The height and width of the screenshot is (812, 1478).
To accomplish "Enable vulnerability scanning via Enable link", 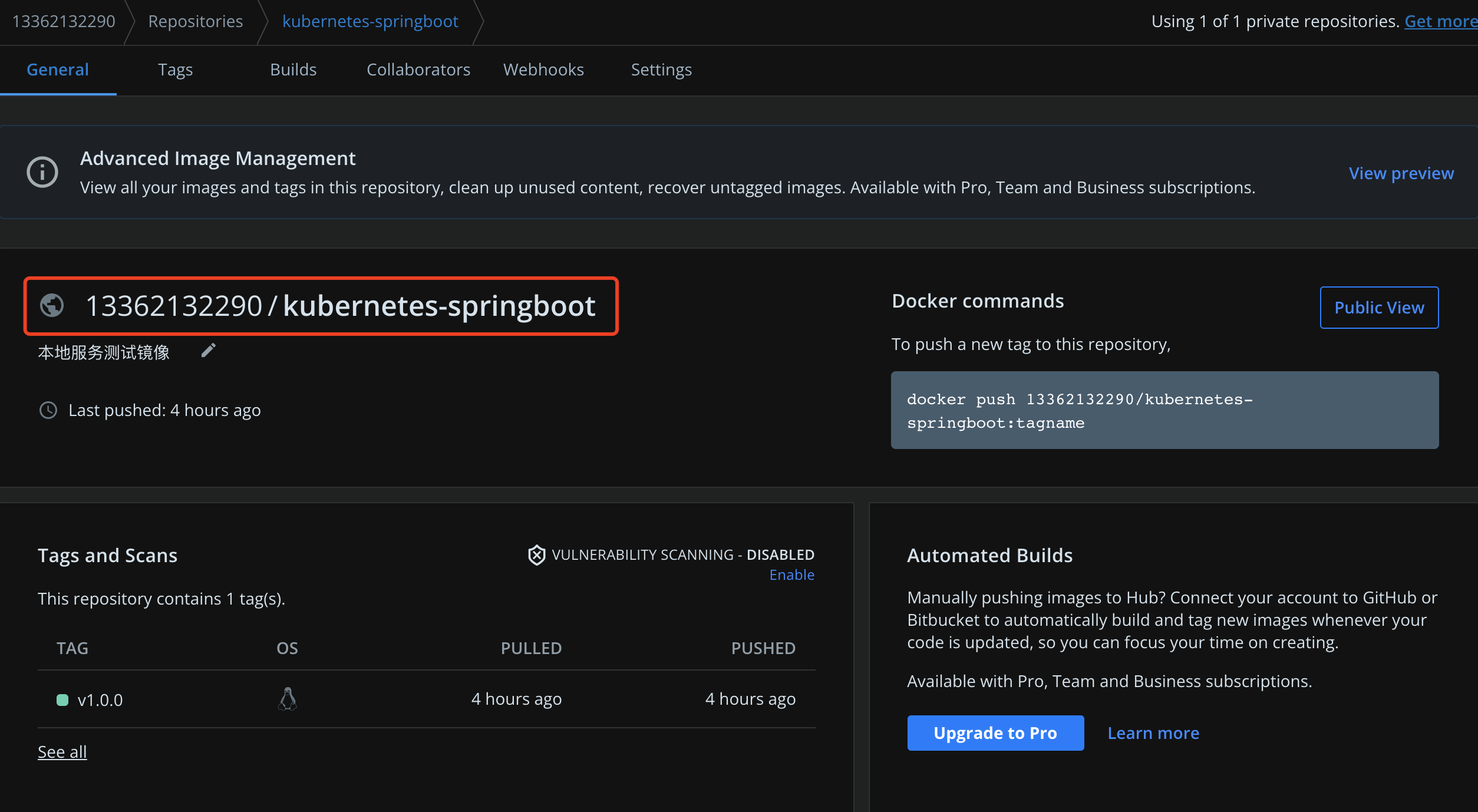I will coord(791,575).
